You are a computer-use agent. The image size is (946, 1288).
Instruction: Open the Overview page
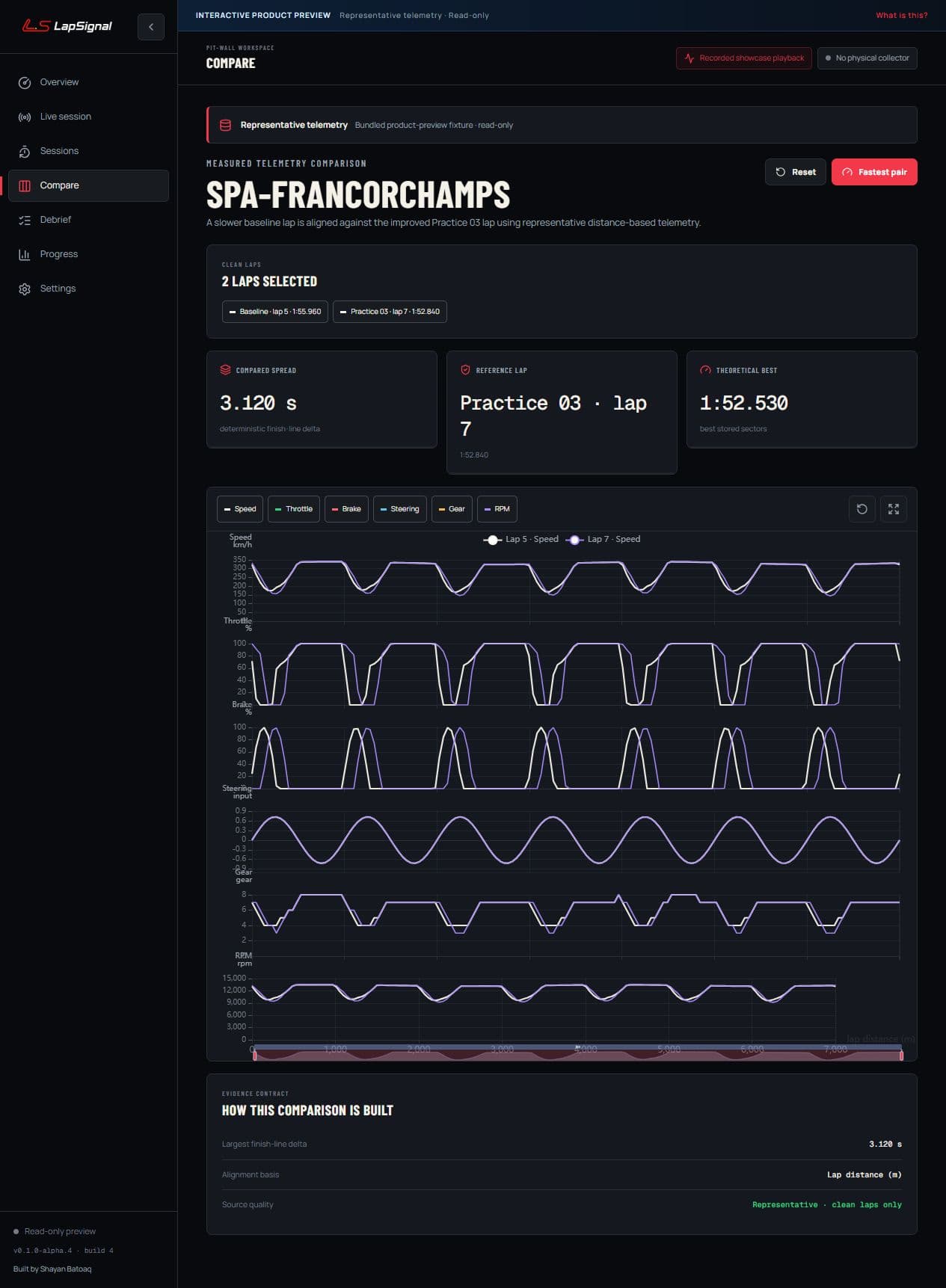pyautogui.click(x=88, y=82)
